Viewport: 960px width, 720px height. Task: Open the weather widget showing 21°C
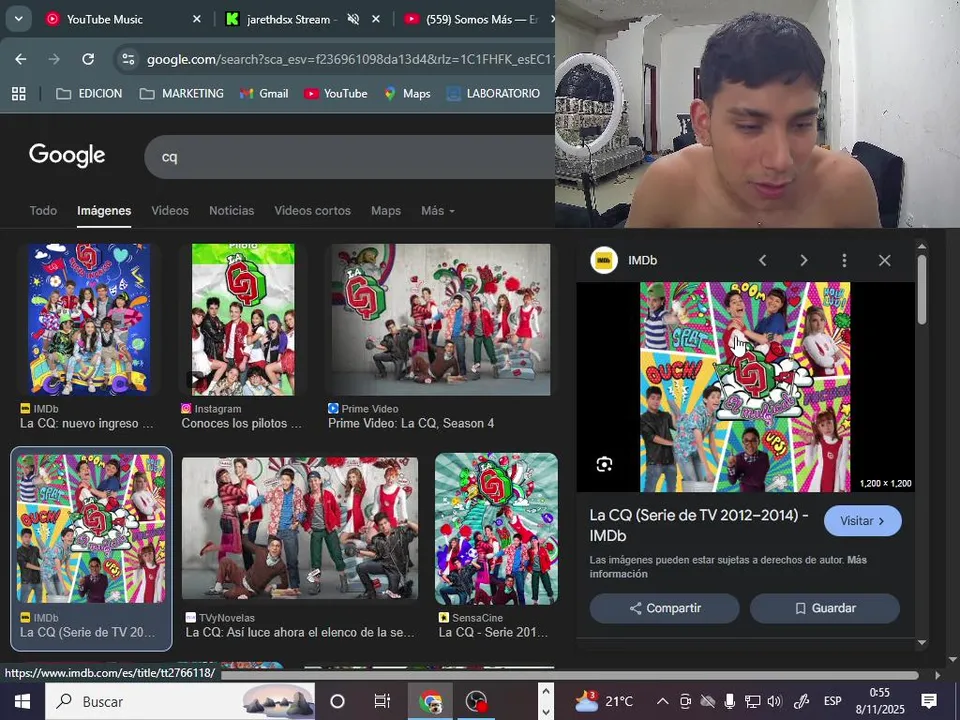tap(604, 701)
